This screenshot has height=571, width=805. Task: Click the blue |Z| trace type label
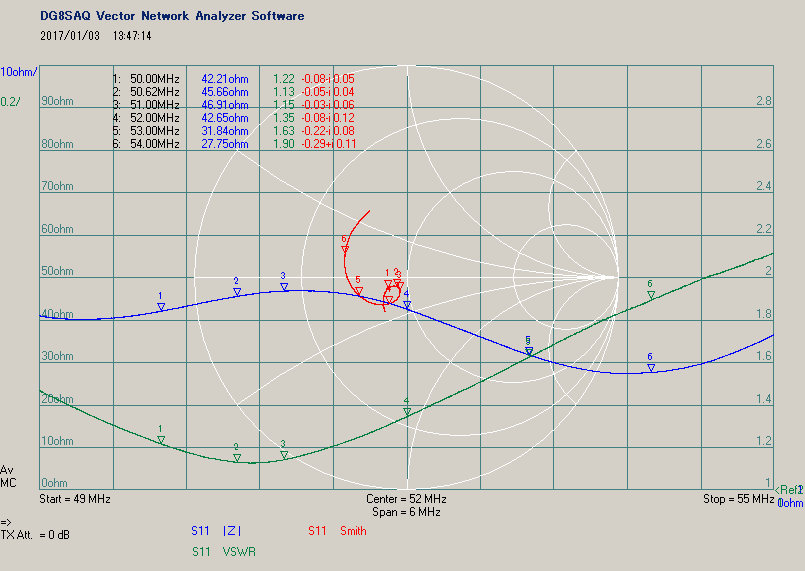coord(226,531)
